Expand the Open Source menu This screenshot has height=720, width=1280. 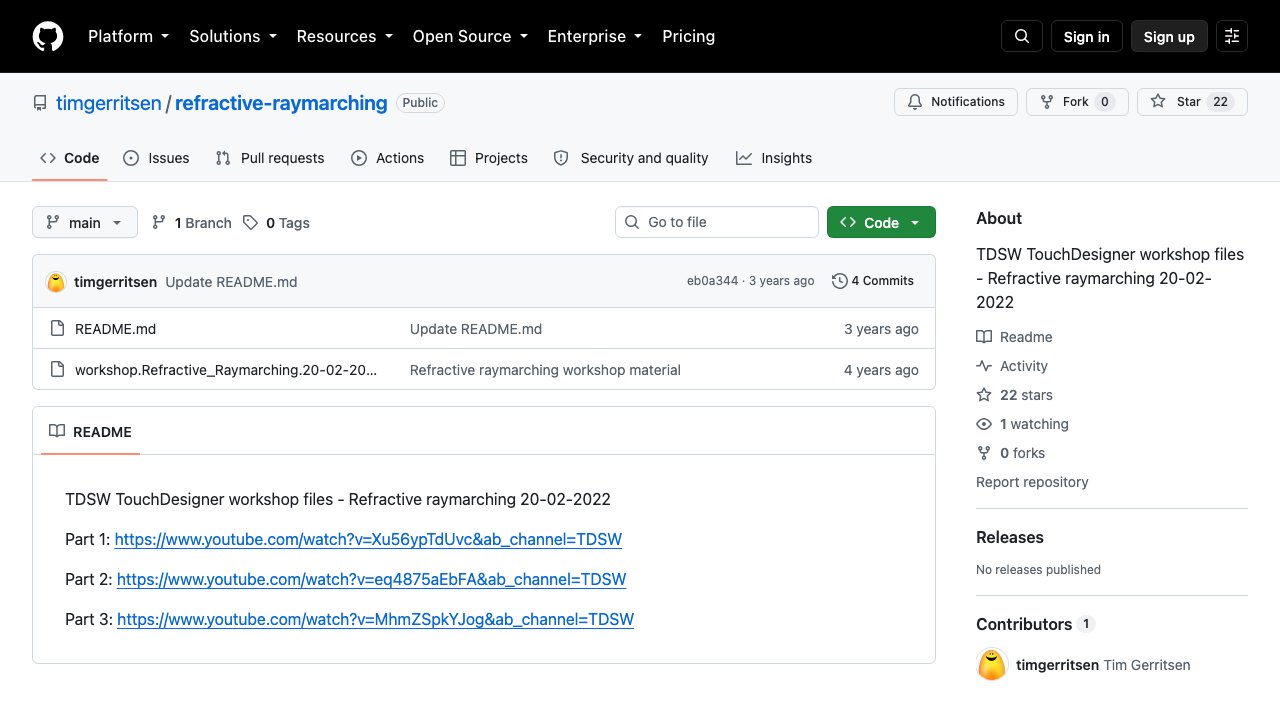click(x=470, y=36)
